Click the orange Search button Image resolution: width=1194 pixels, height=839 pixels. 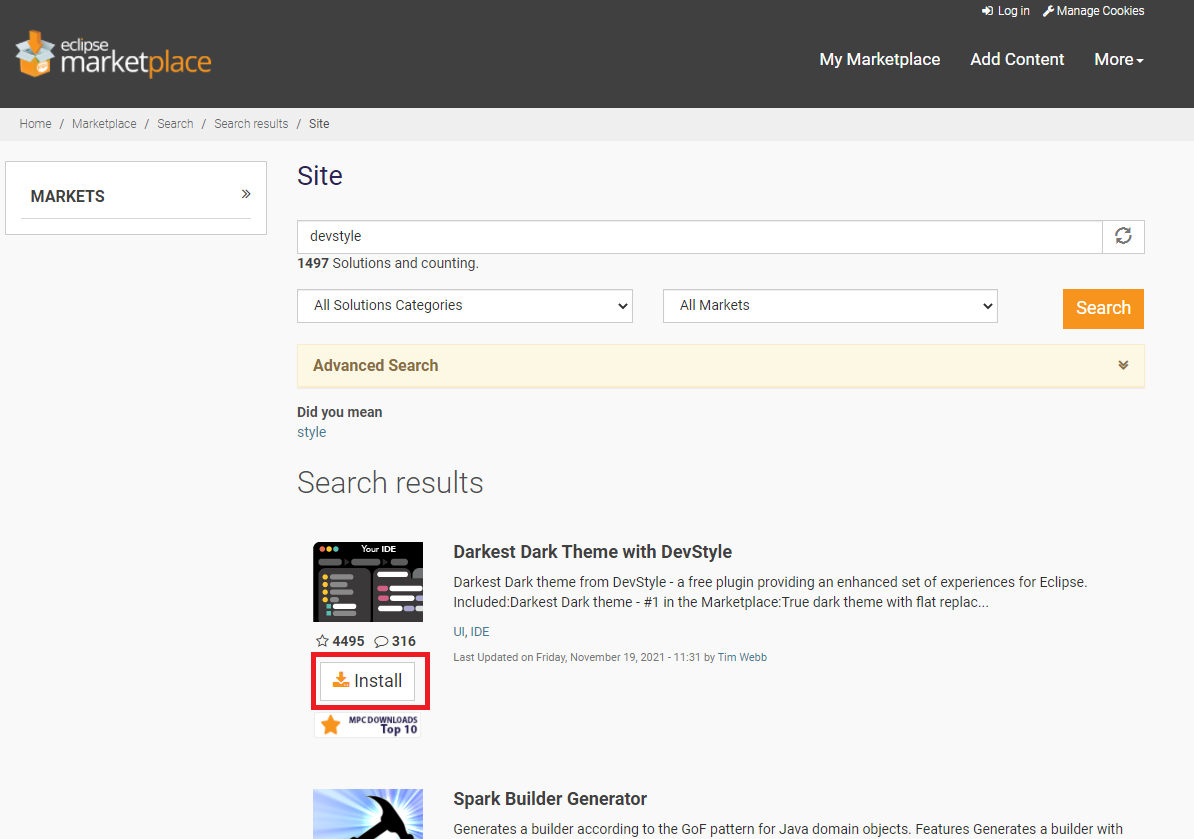coord(1103,308)
